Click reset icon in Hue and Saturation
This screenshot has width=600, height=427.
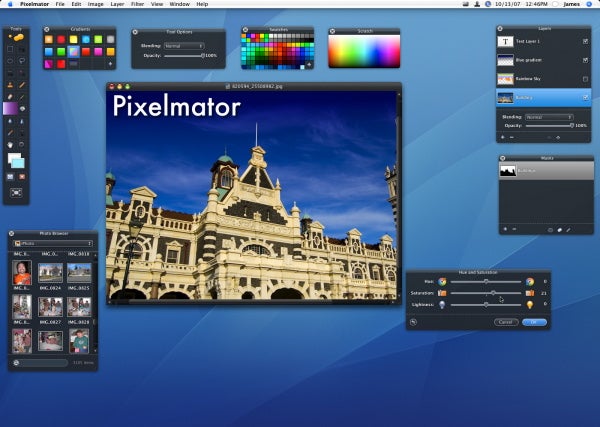pyautogui.click(x=413, y=322)
